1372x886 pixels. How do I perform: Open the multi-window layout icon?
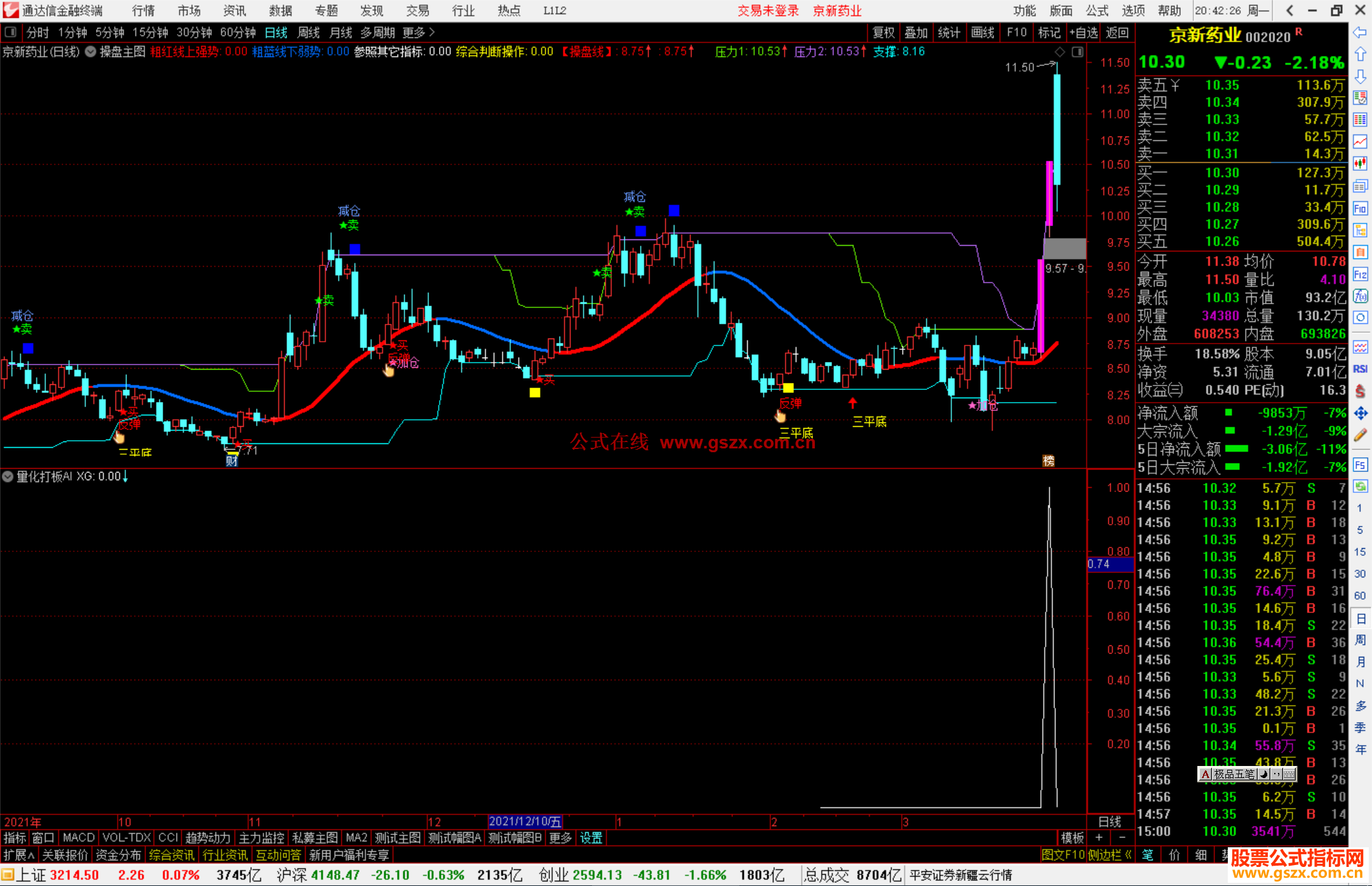[1360, 186]
